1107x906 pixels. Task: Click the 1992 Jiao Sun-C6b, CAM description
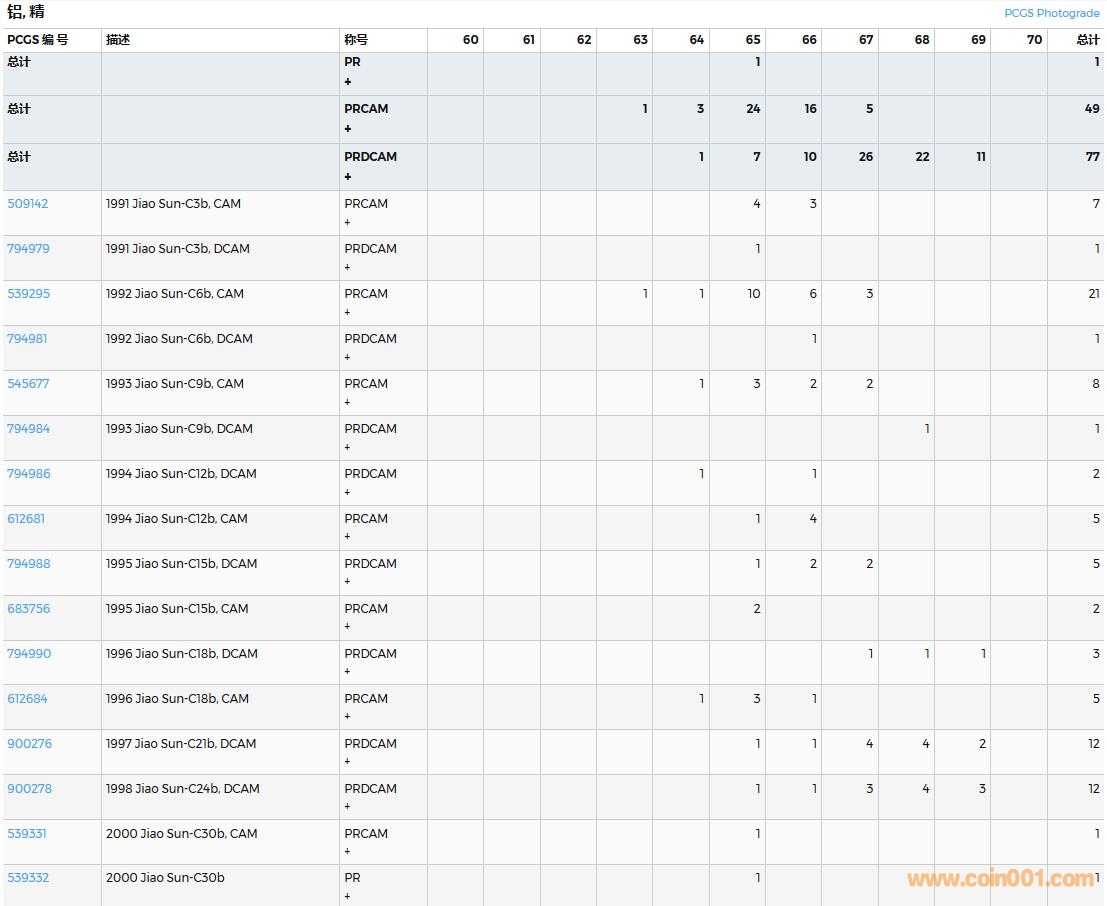[174, 294]
